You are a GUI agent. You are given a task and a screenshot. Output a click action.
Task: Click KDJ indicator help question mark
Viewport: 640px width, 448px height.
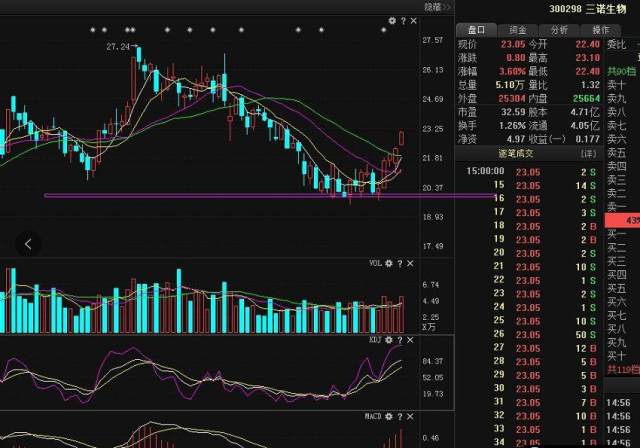(x=400, y=339)
